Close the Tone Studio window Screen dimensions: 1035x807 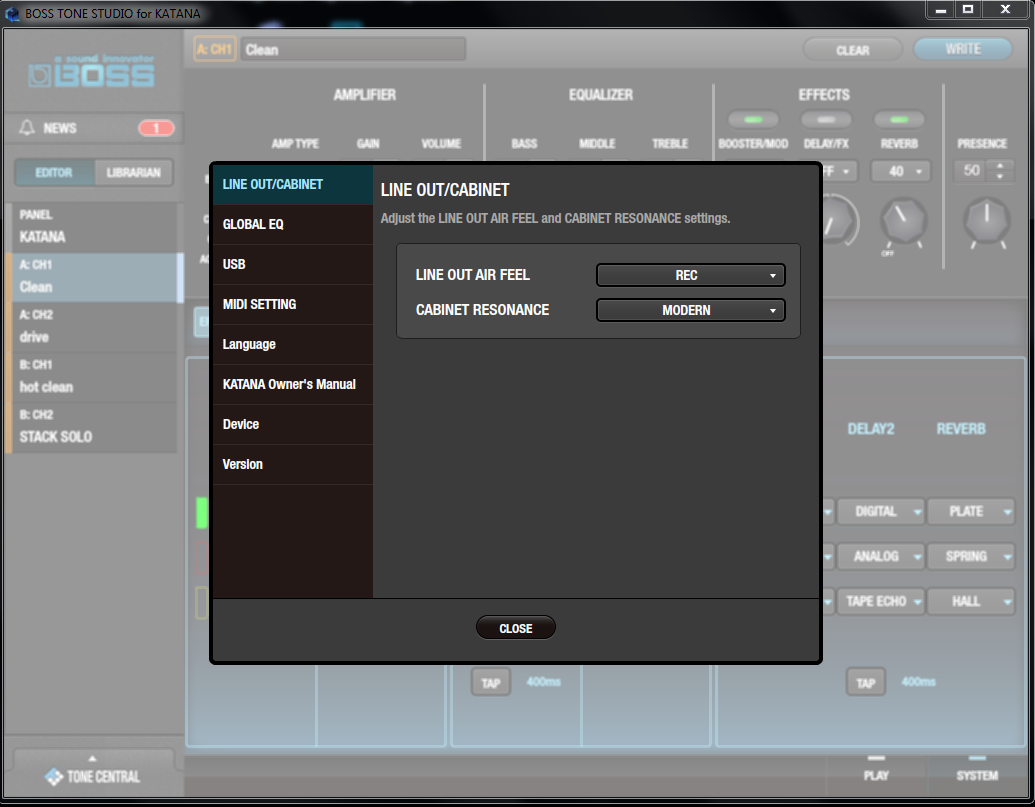click(1005, 10)
